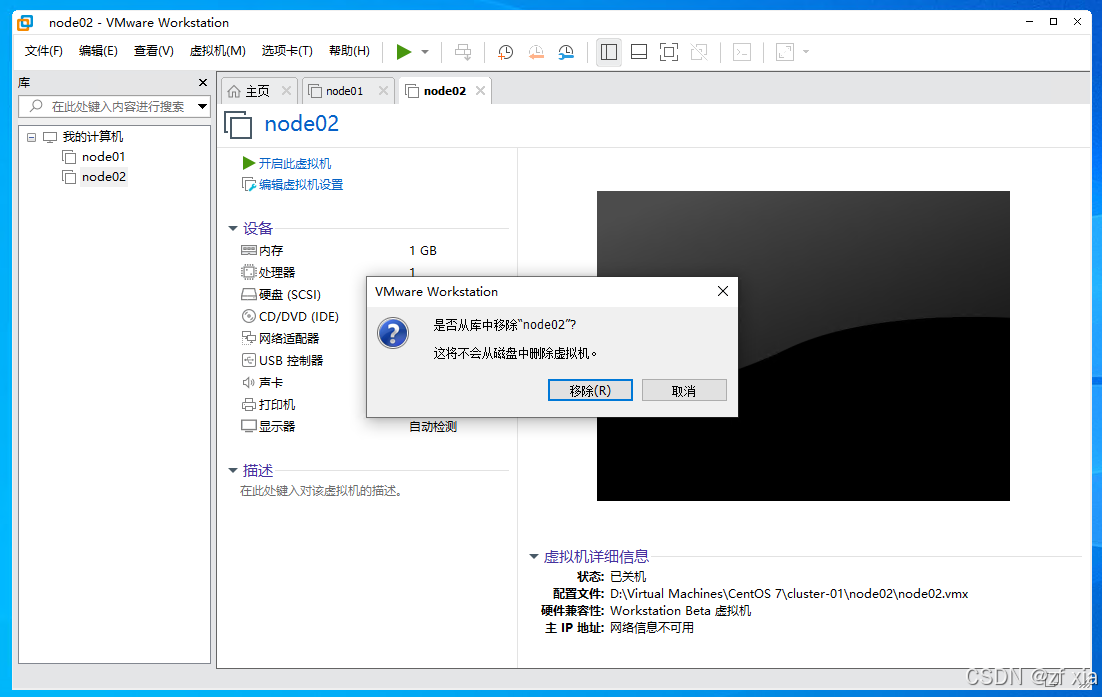This screenshot has height=697, width=1102.
Task: Open the 选项卡(T) menu
Action: (x=287, y=51)
